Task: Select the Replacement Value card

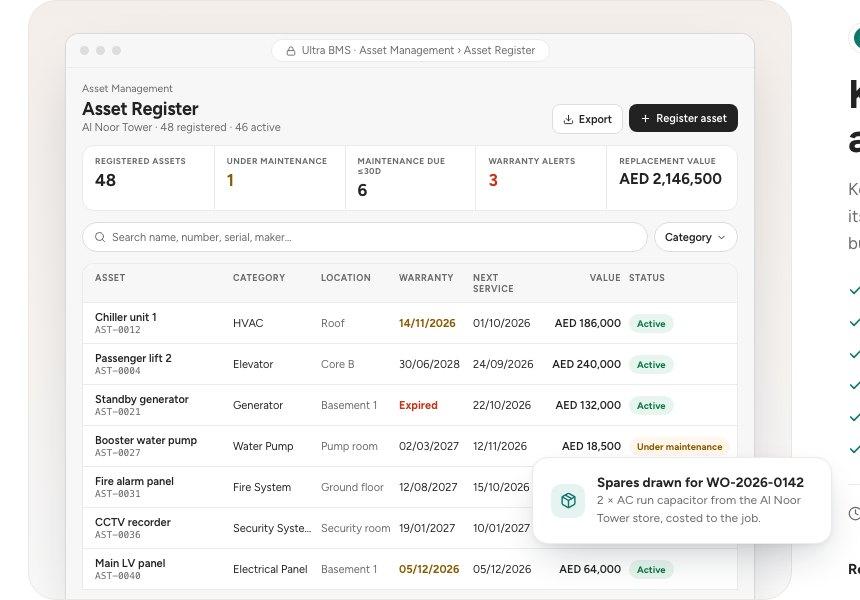Action: coord(672,178)
